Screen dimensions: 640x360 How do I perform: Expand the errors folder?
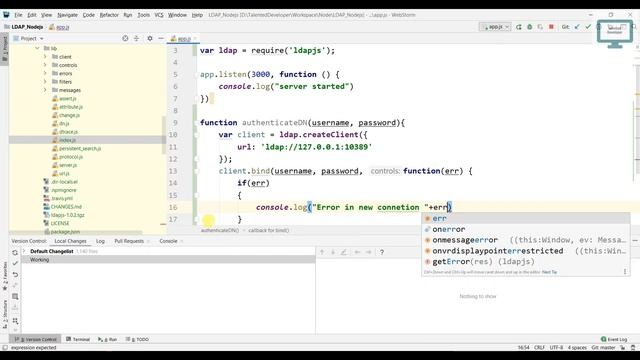point(45,73)
